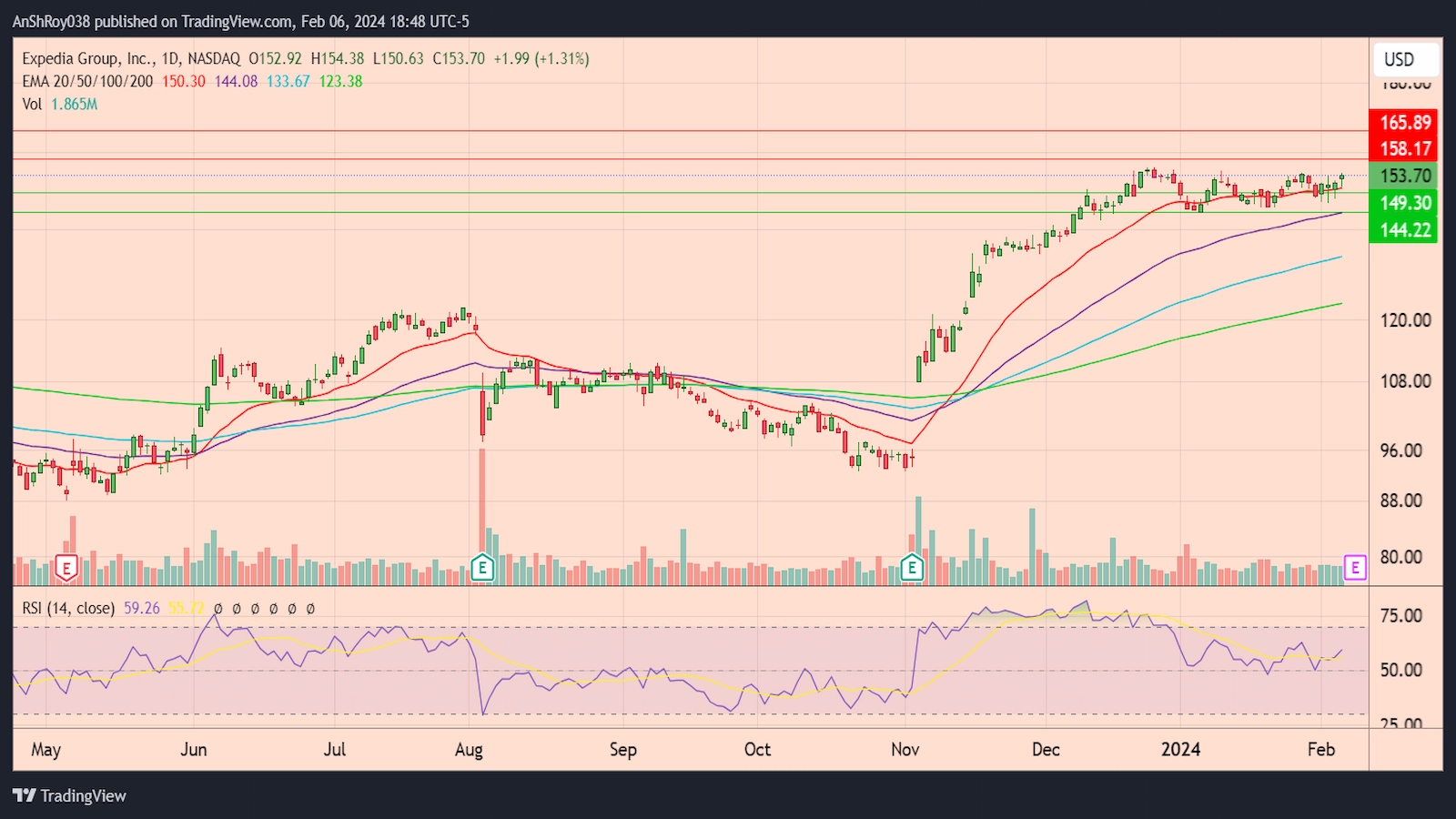Select the red 165.89 price label
1456x819 pixels.
tap(1404, 122)
